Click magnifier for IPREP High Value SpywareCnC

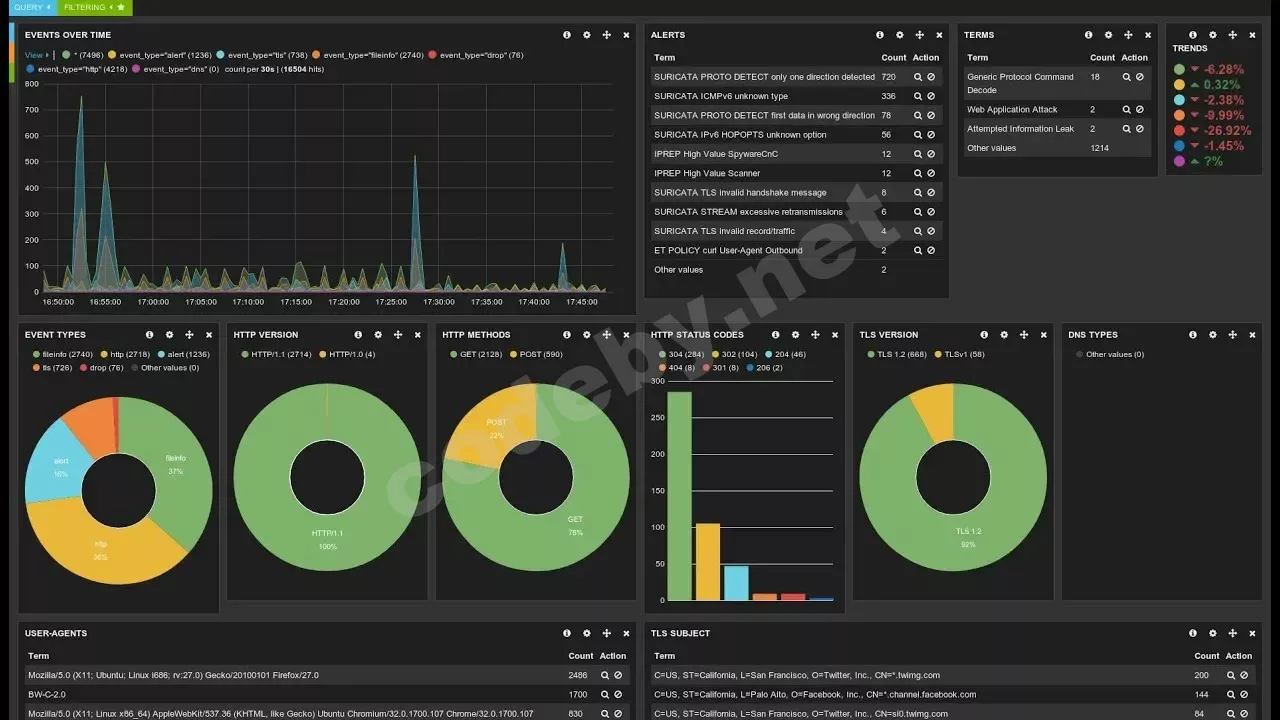918,155
